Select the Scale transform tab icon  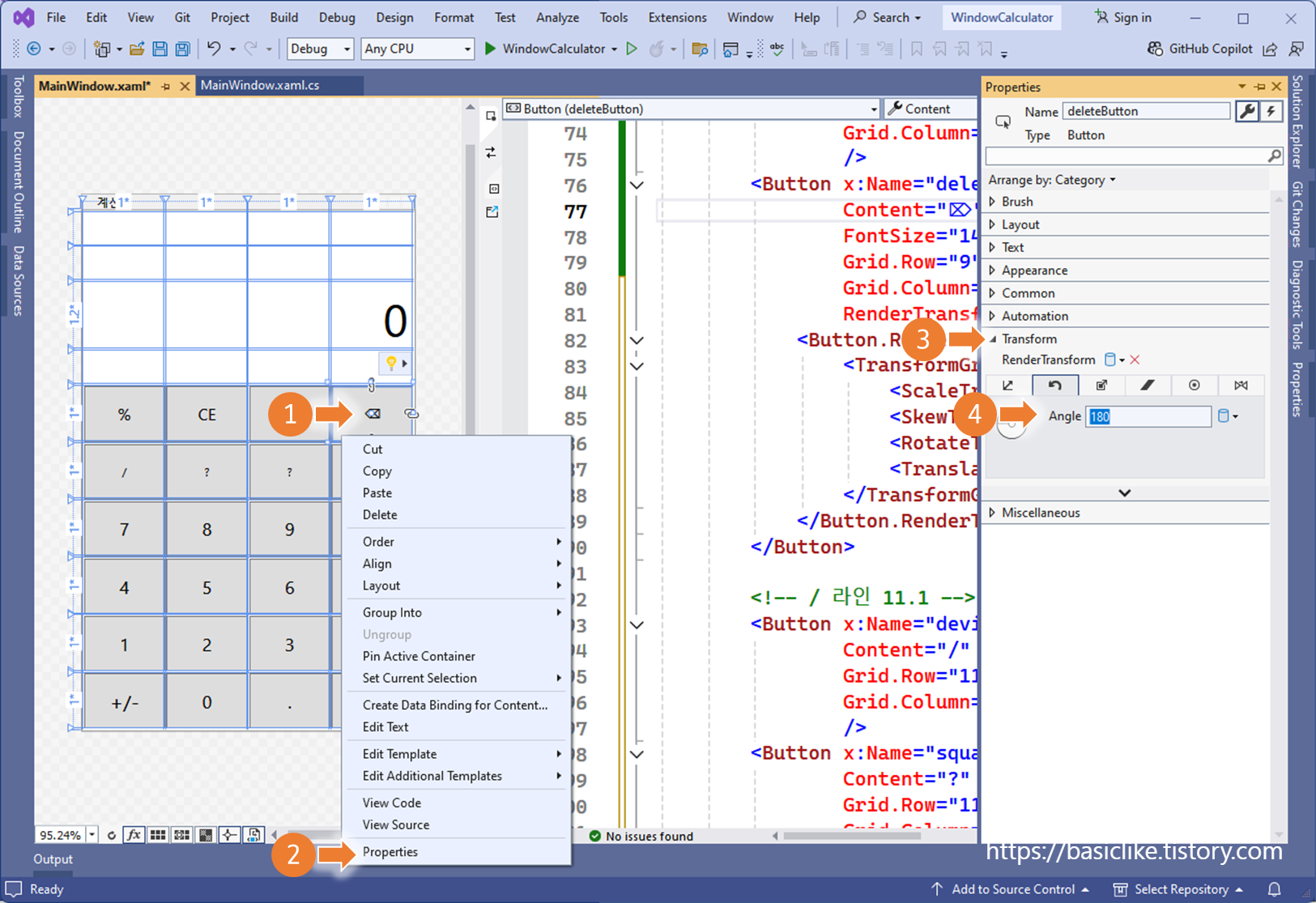(1101, 385)
